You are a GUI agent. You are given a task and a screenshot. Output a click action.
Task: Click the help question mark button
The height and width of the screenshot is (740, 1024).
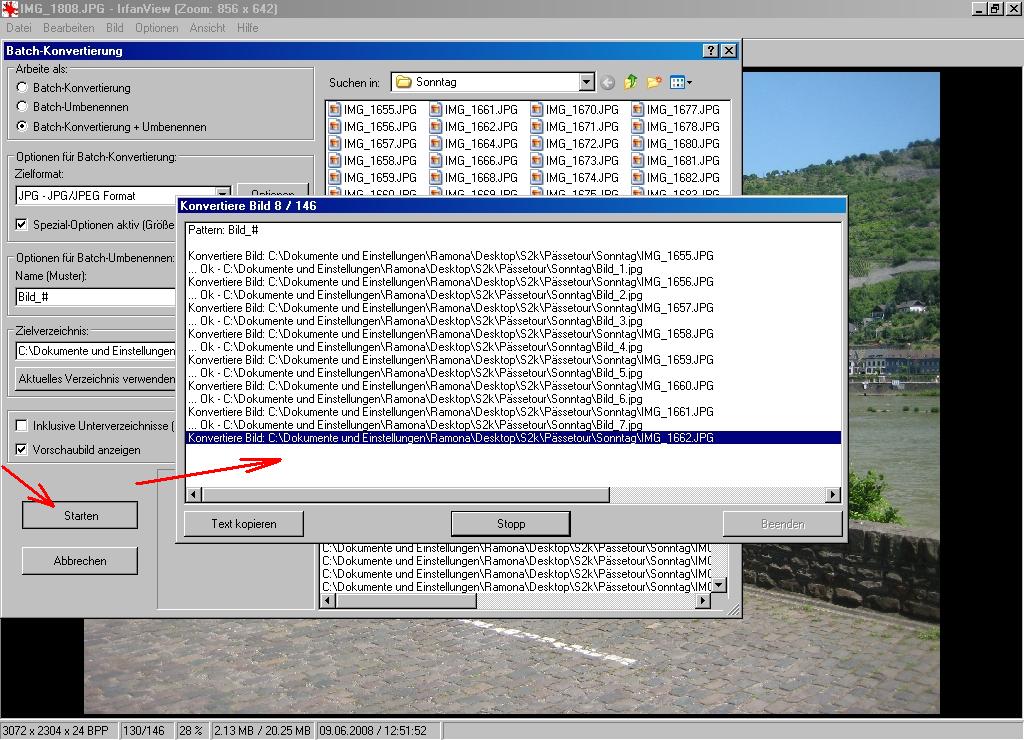click(x=710, y=50)
